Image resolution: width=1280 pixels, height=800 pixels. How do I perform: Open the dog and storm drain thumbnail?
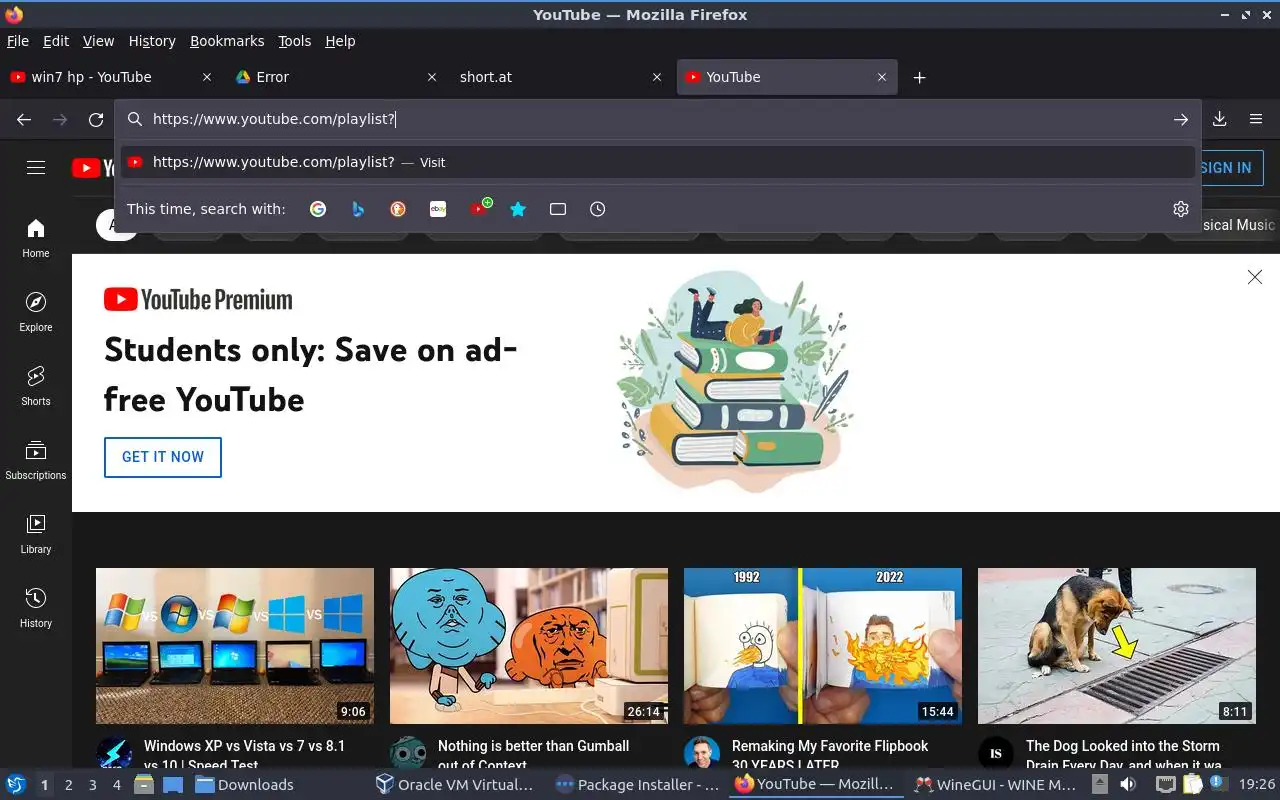1117,646
